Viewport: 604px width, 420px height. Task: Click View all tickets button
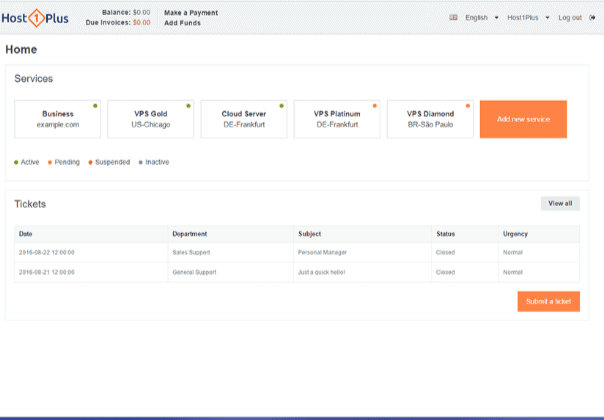coord(560,203)
